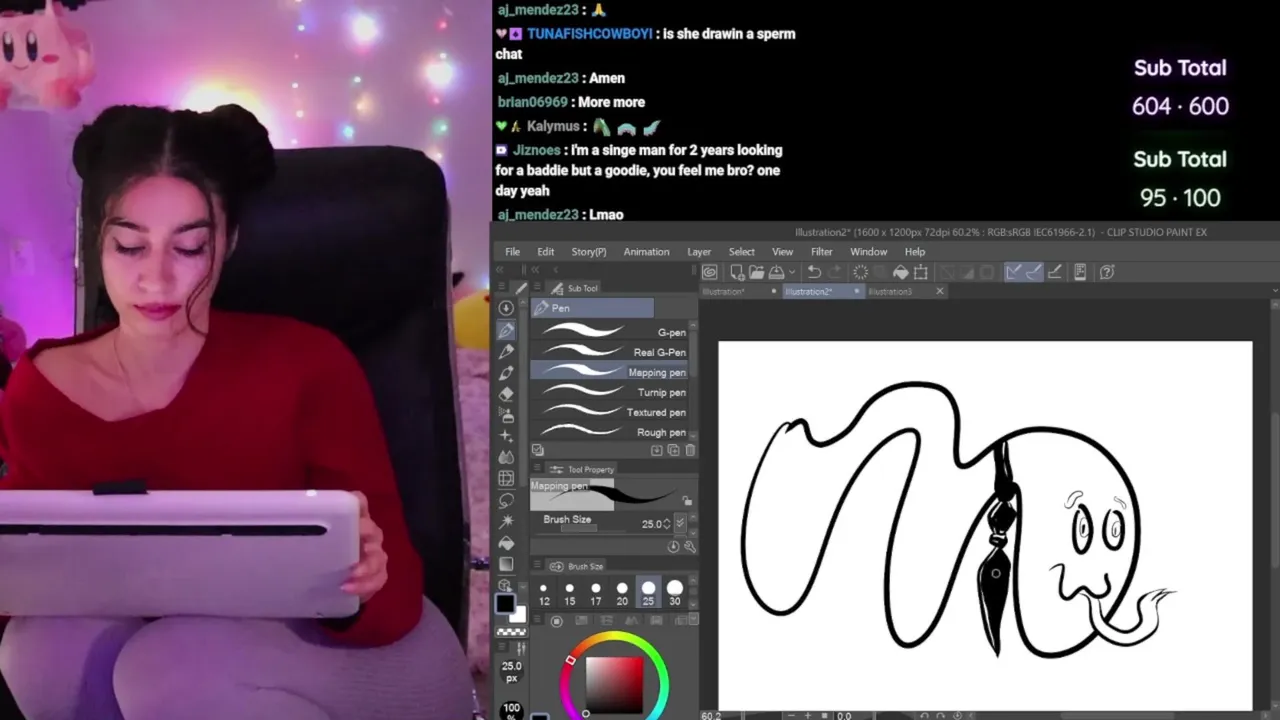Pick brush size preset 12
The image size is (1280, 720).
[544, 593]
